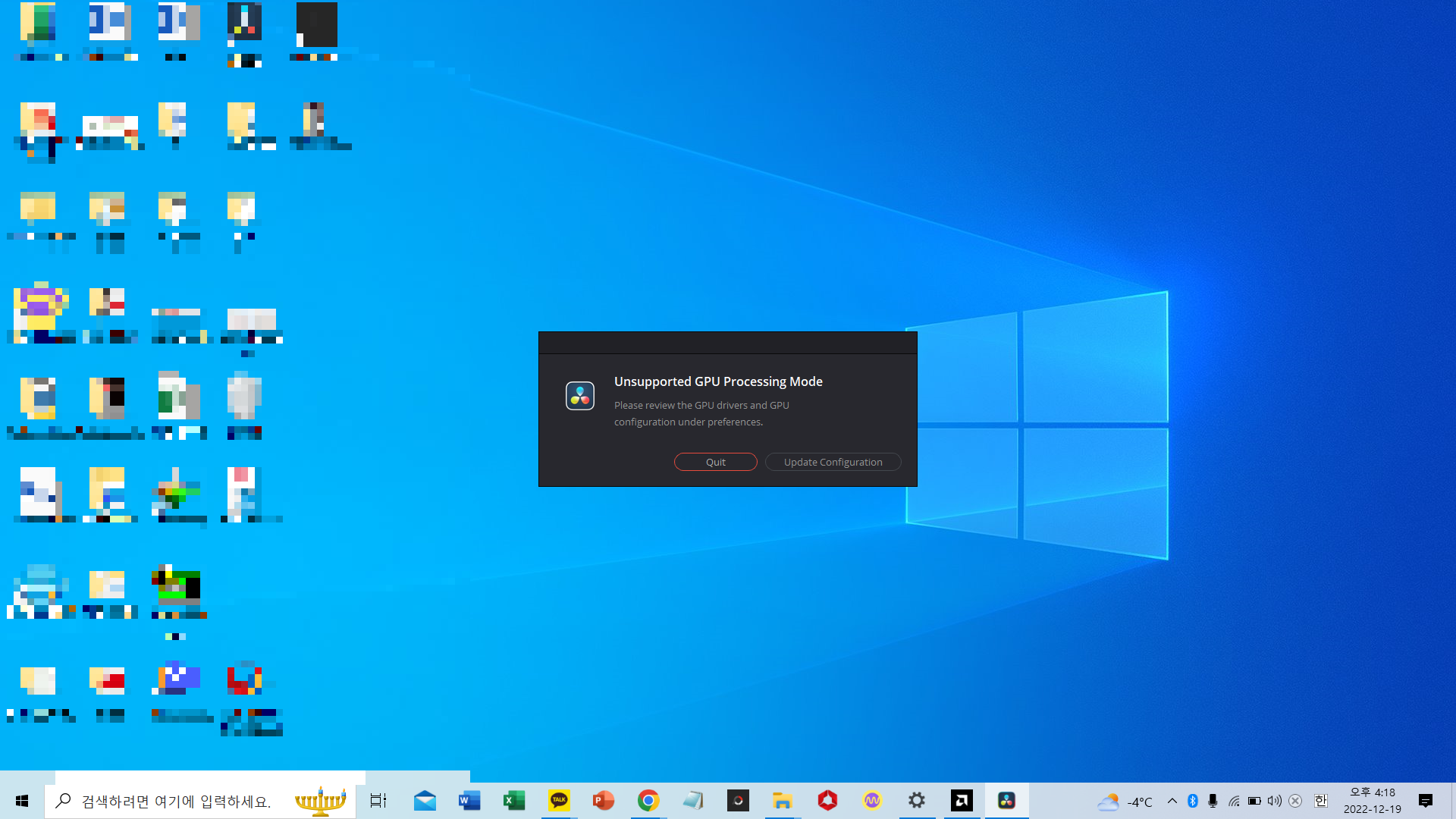Open the Mail app from the taskbar

[x=425, y=801]
